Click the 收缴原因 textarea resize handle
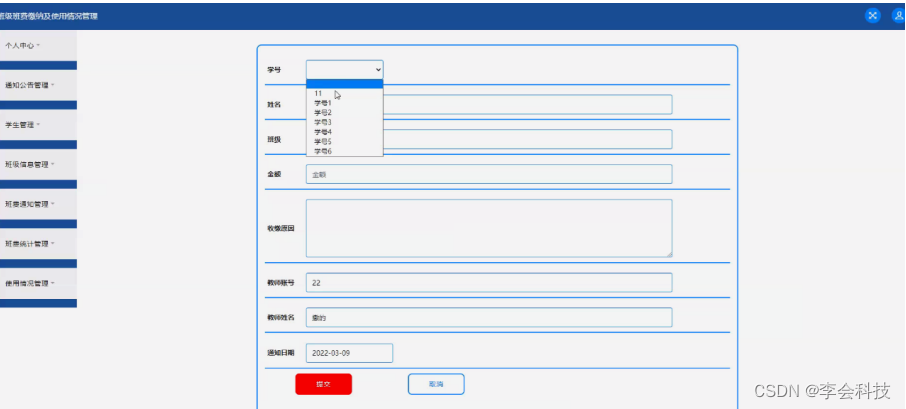Screen dimensions: 906x409 (x=669, y=254)
